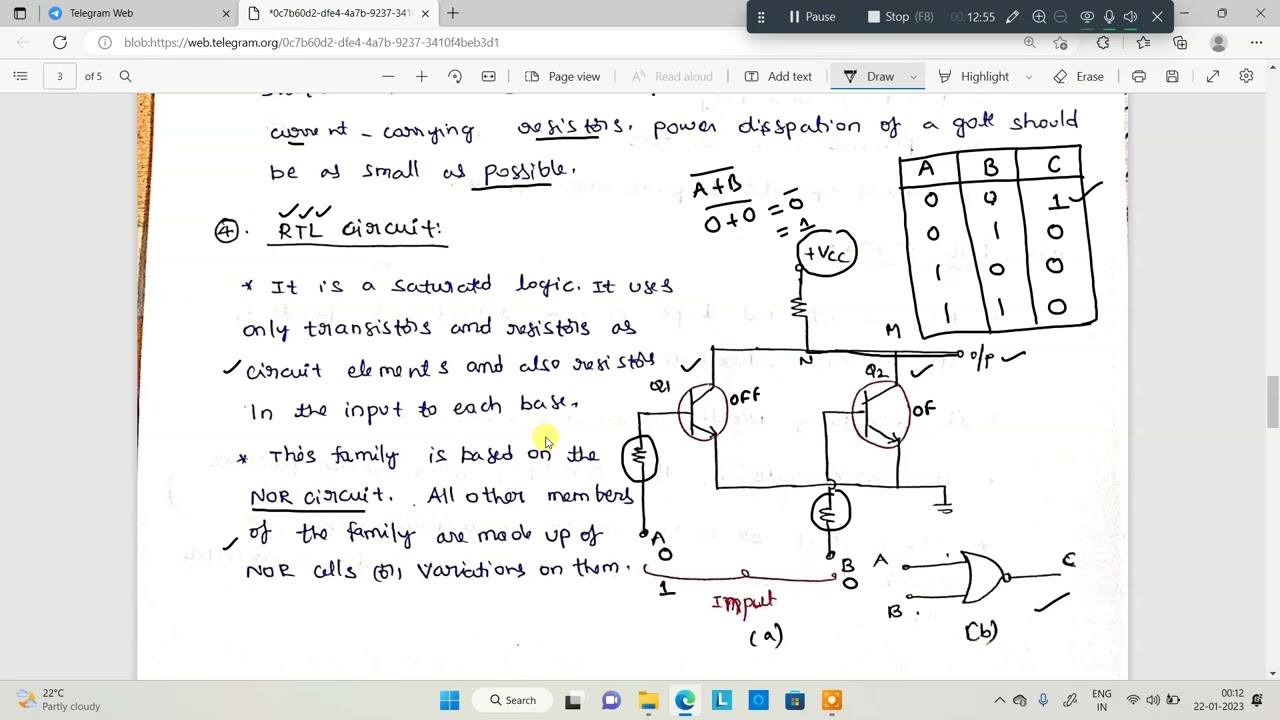The image size is (1280, 720).
Task: Activate the Draw tool
Action: tap(870, 76)
